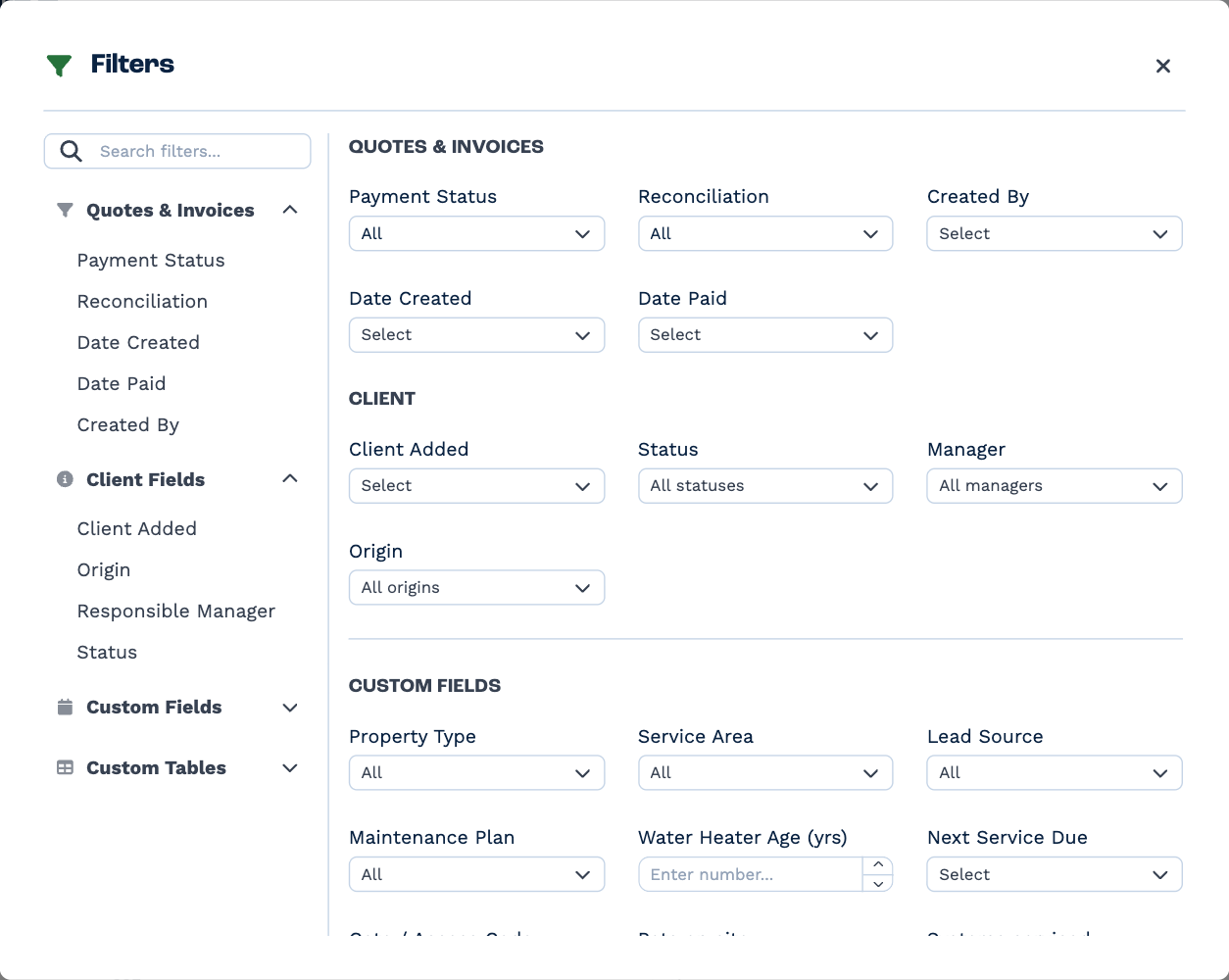Open the Client Added dropdown
Screen dimensions: 1229x980
coord(476,486)
